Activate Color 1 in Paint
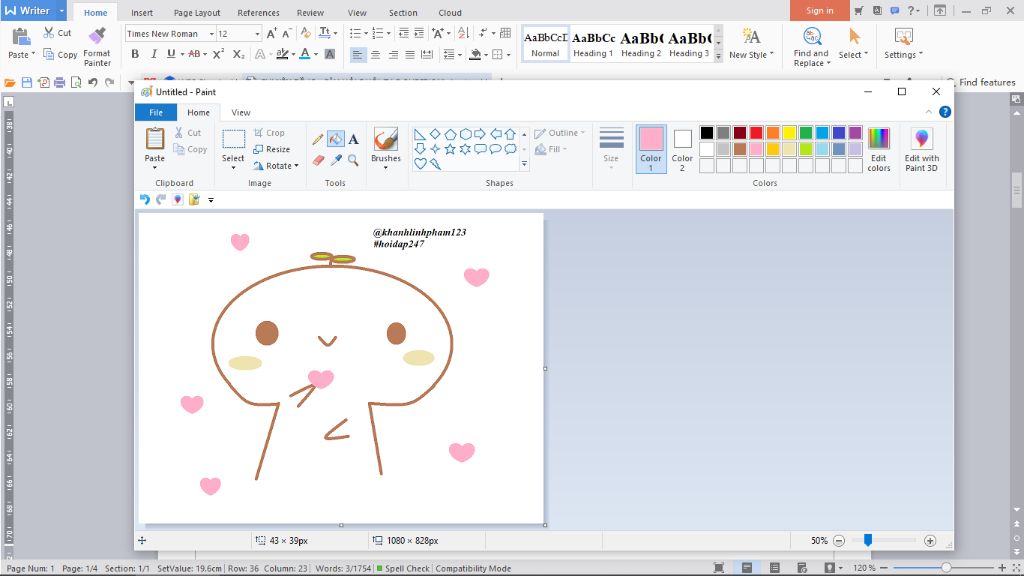Image resolution: width=1024 pixels, height=576 pixels. click(x=650, y=149)
